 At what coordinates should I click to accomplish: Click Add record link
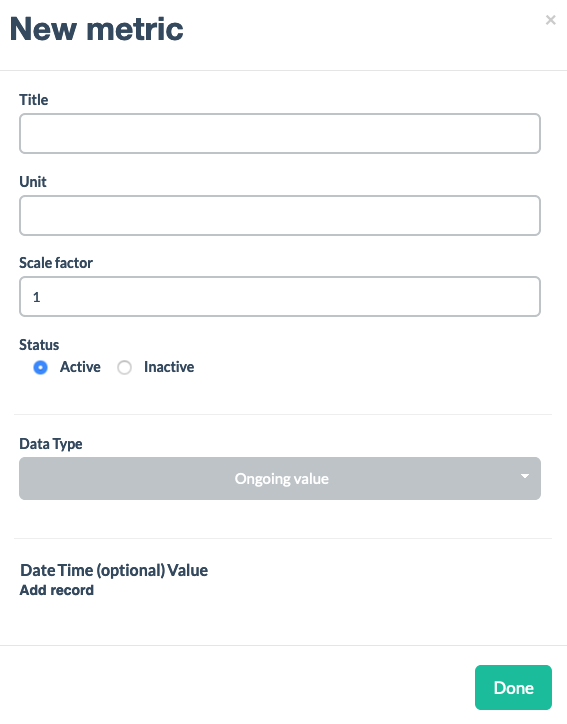click(x=57, y=590)
